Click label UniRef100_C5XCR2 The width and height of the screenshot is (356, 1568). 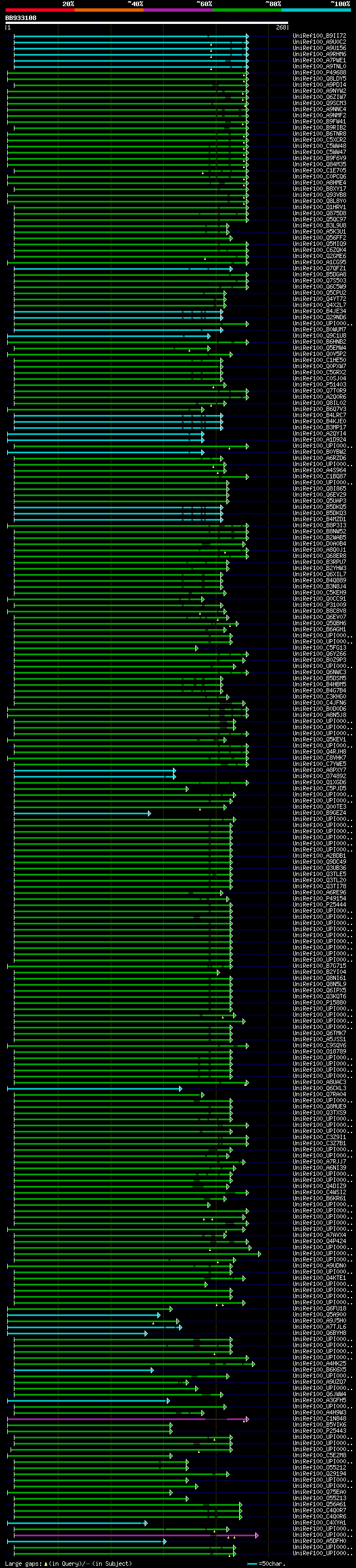click(319, 140)
